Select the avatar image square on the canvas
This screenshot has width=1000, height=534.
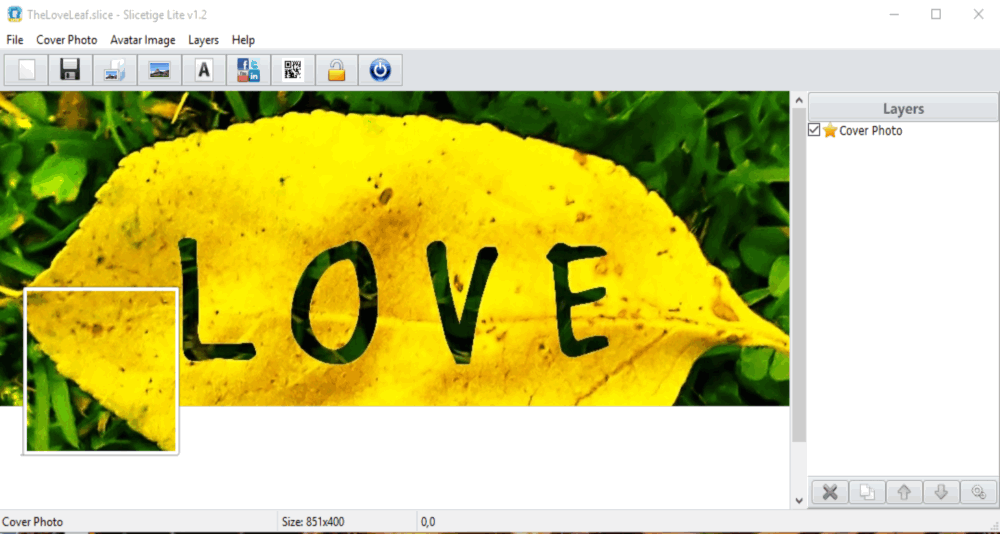click(101, 371)
